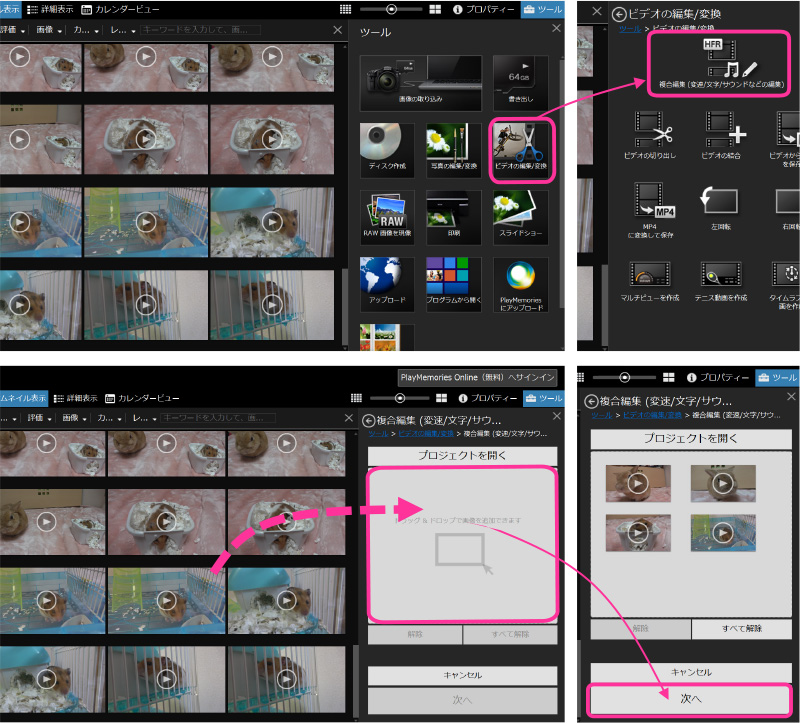Click the 書き出し 64GB card export icon

tap(520, 83)
